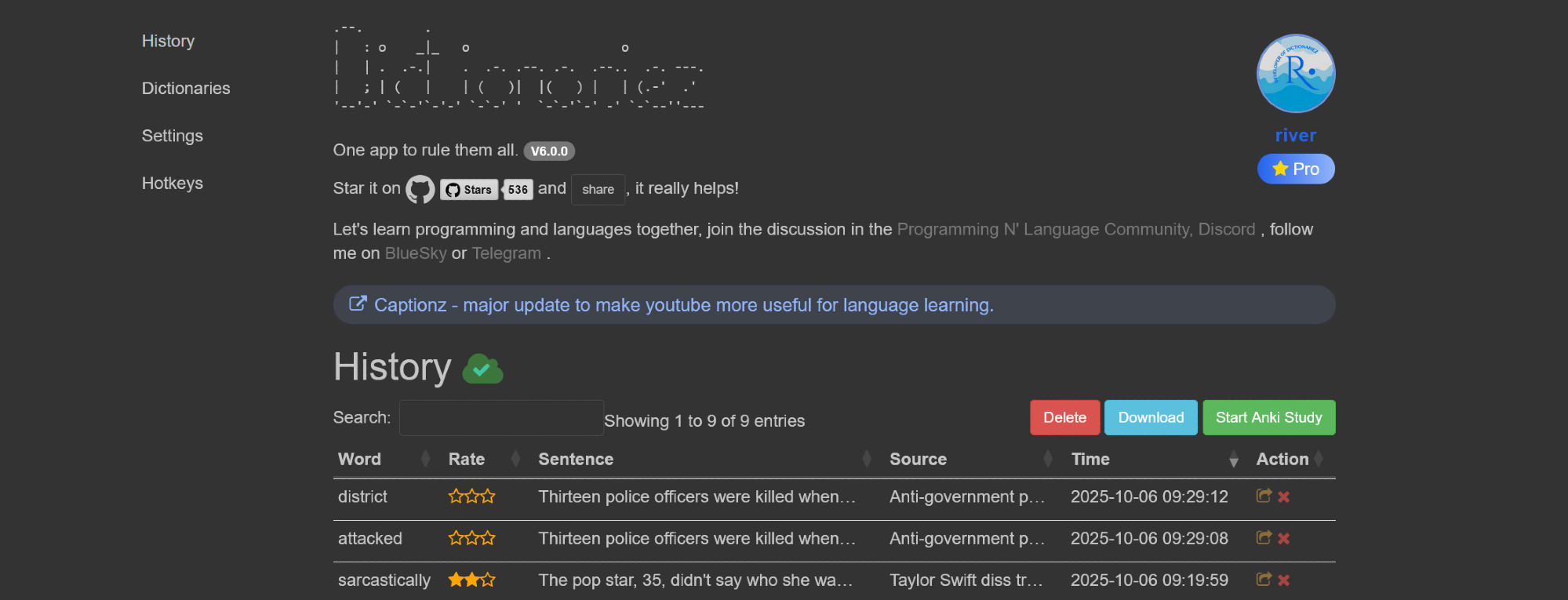Open the Captionz update announcement link
Image resolution: width=1568 pixels, height=600 pixels.
click(682, 305)
